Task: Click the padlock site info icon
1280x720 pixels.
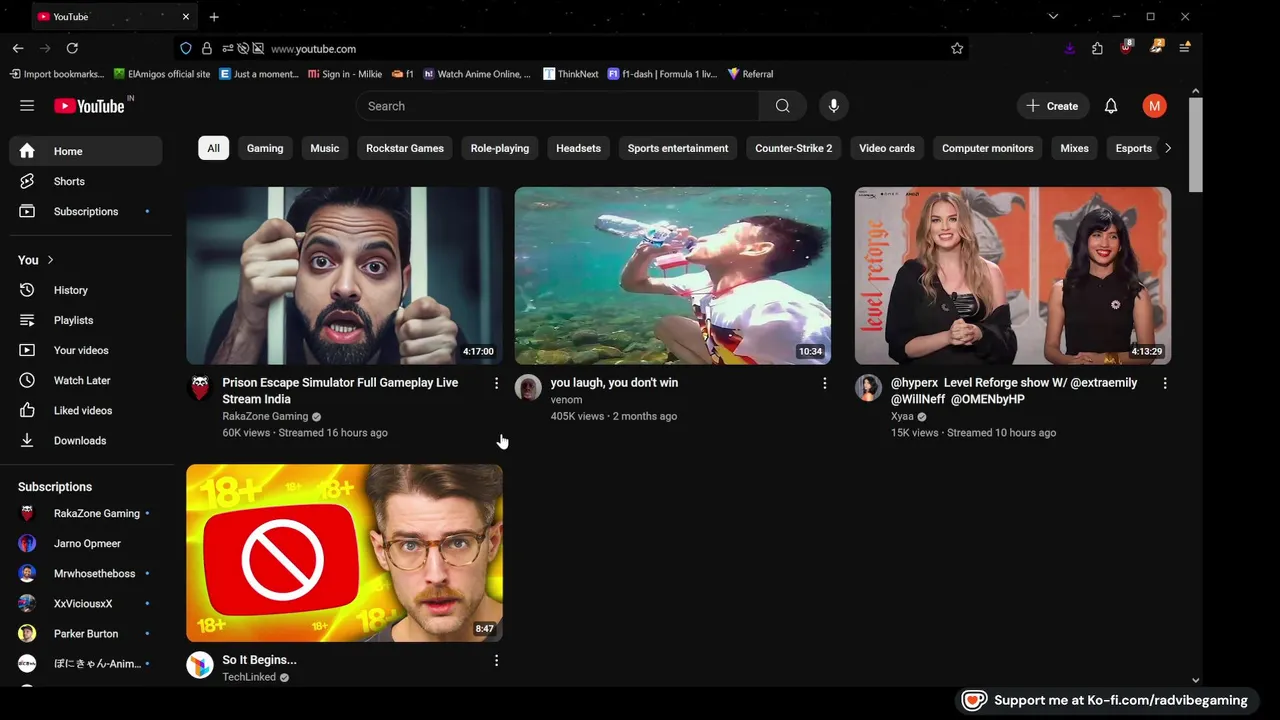Action: 207,48
